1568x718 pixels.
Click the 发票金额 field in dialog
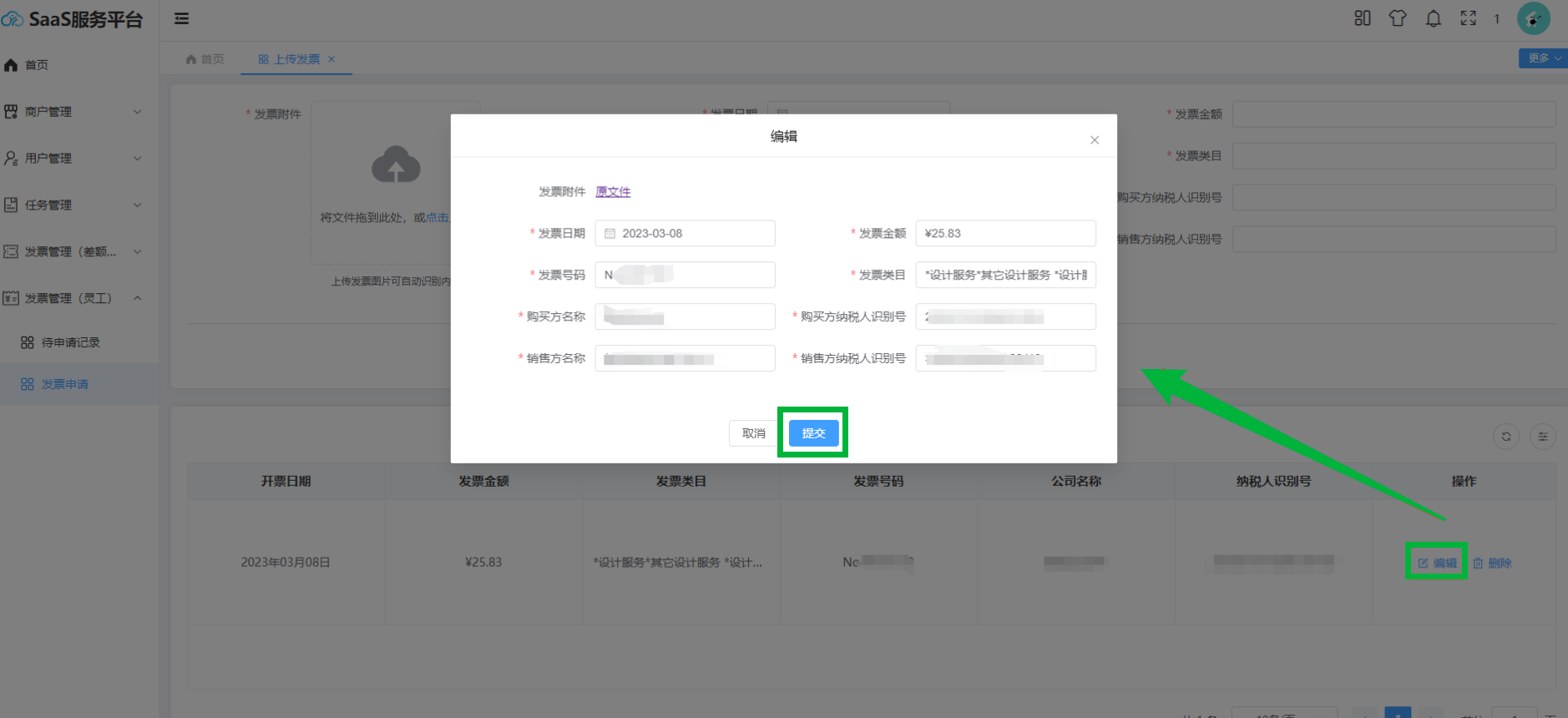[x=1005, y=234]
